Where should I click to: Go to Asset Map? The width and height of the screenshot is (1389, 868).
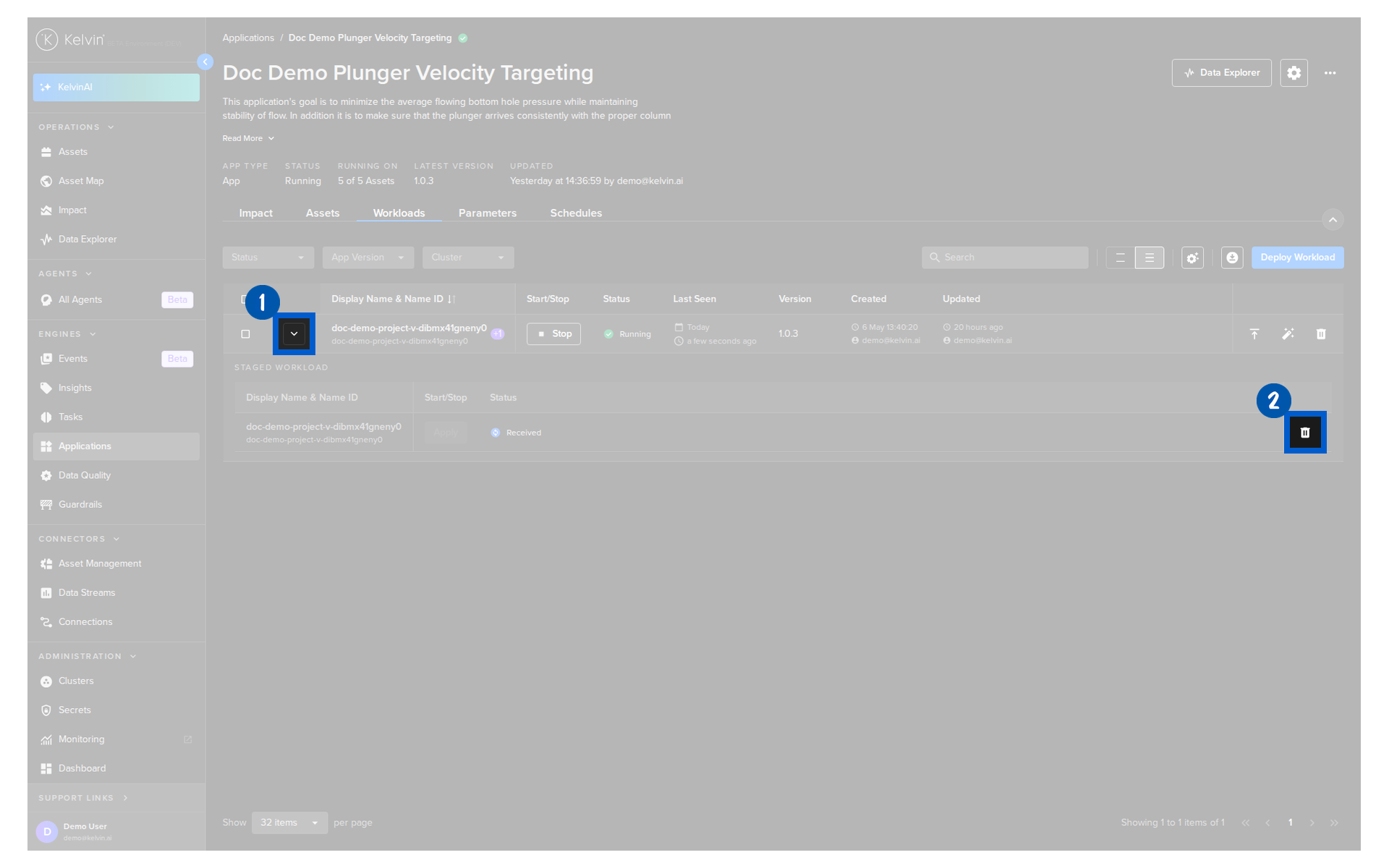116,181
